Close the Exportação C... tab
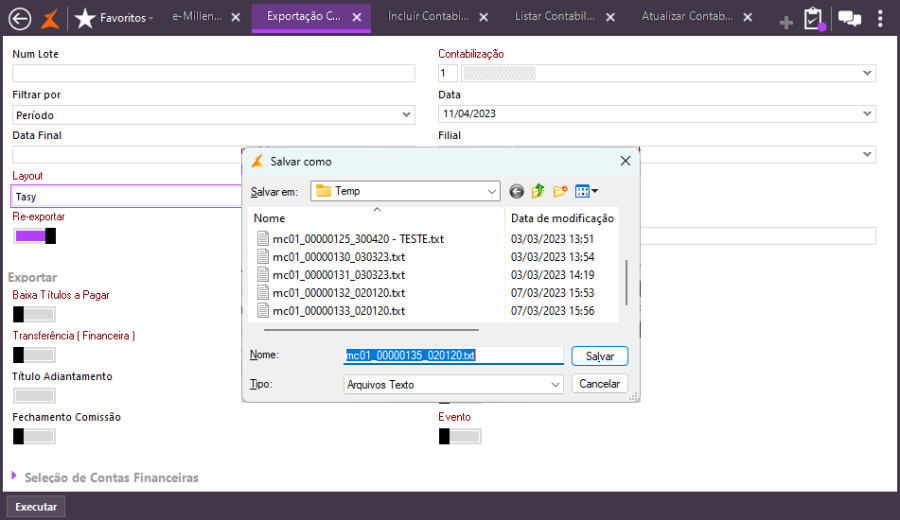The height and width of the screenshot is (520, 900). pyautogui.click(x=357, y=17)
